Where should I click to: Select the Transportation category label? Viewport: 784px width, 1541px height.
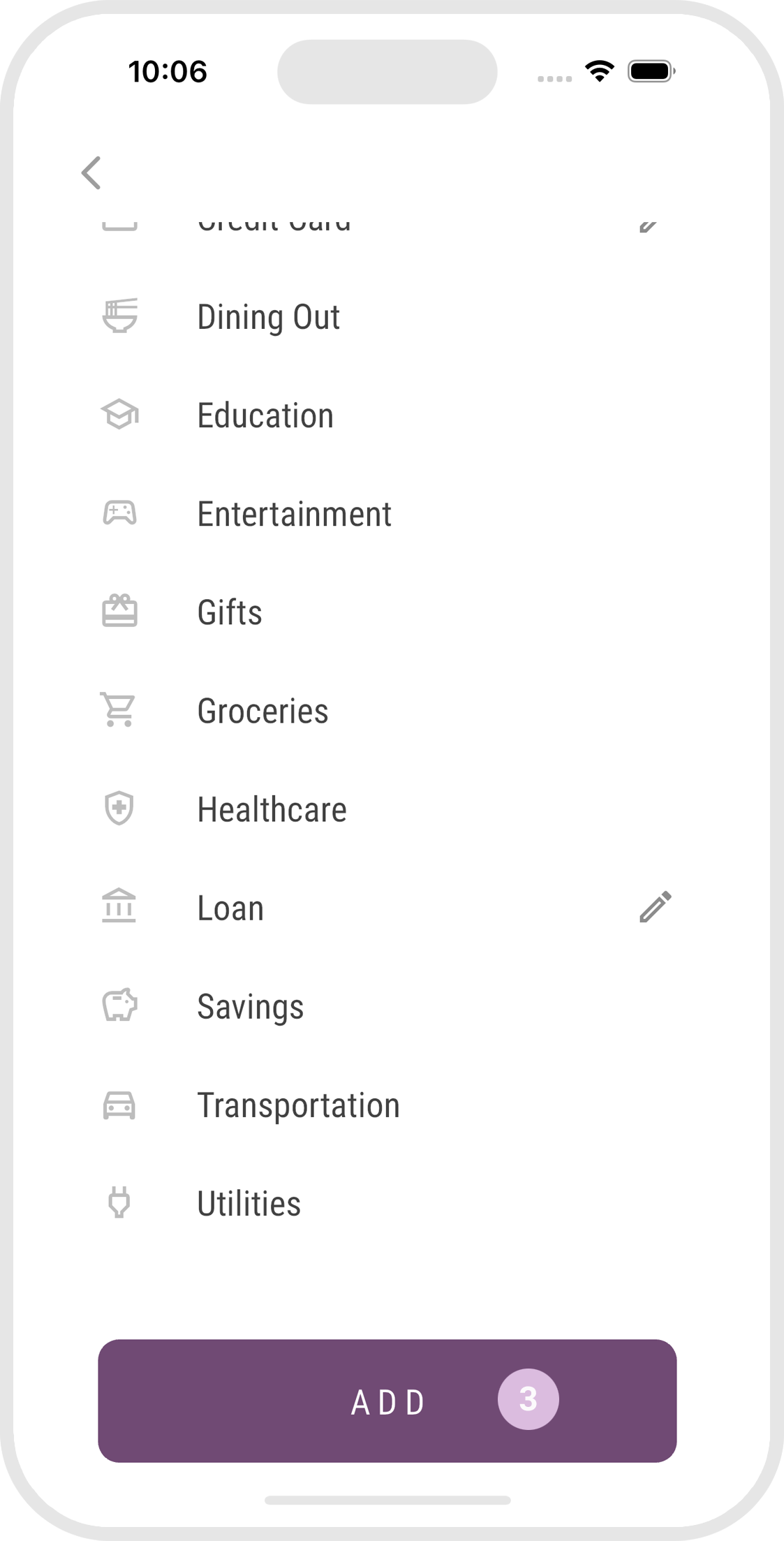pyautogui.click(x=298, y=1105)
